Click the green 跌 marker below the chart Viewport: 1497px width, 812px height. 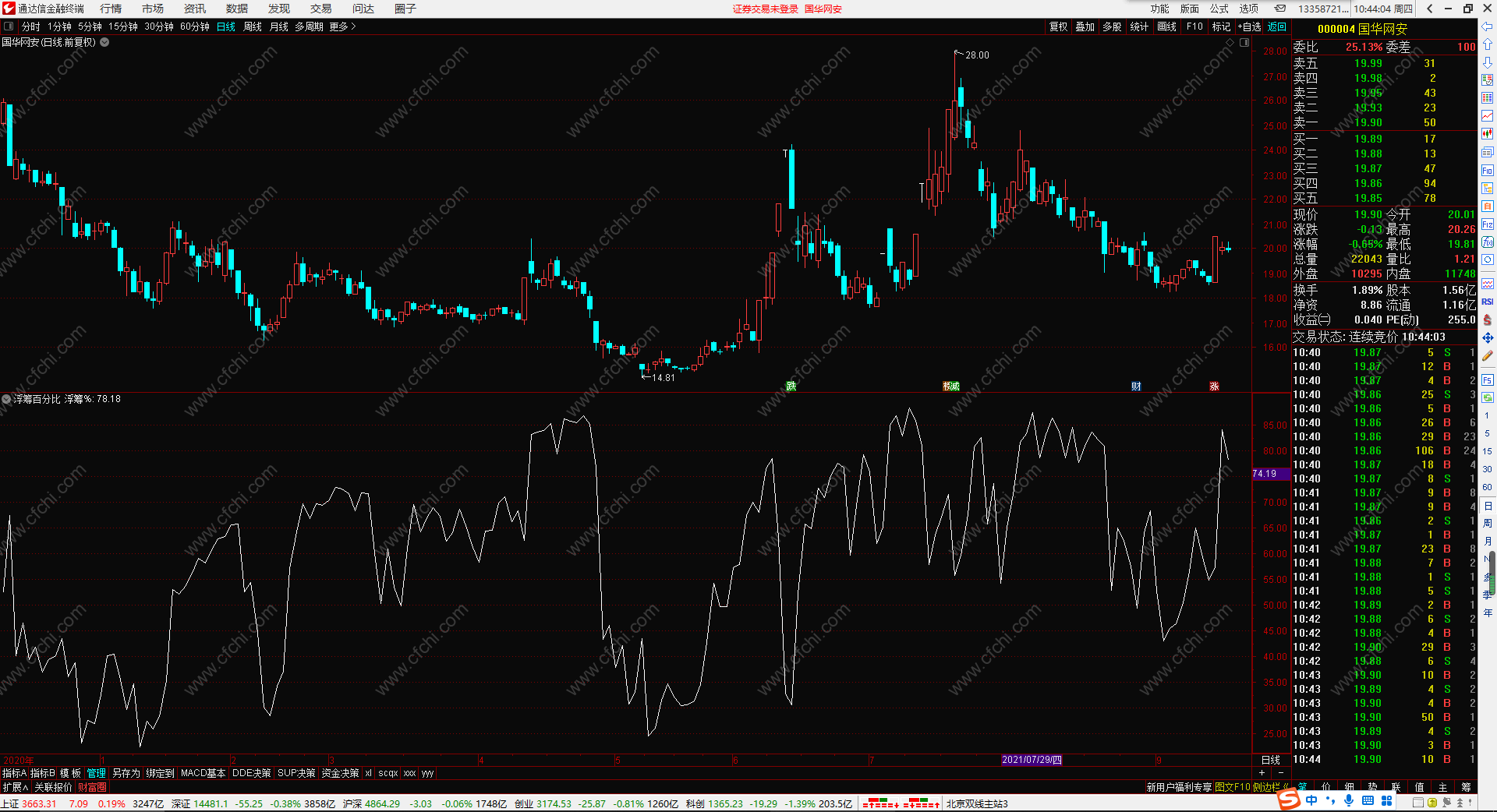tap(791, 387)
